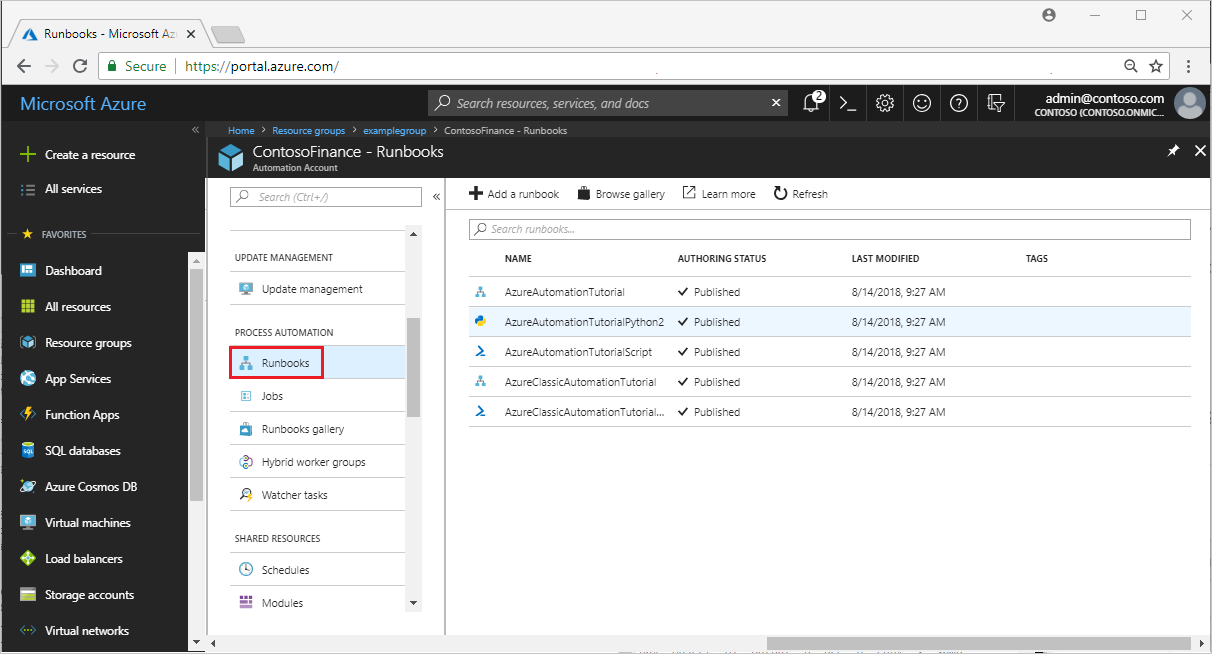Reload the page with browser refresh
Screen dimensions: 1212x654
tap(80, 66)
